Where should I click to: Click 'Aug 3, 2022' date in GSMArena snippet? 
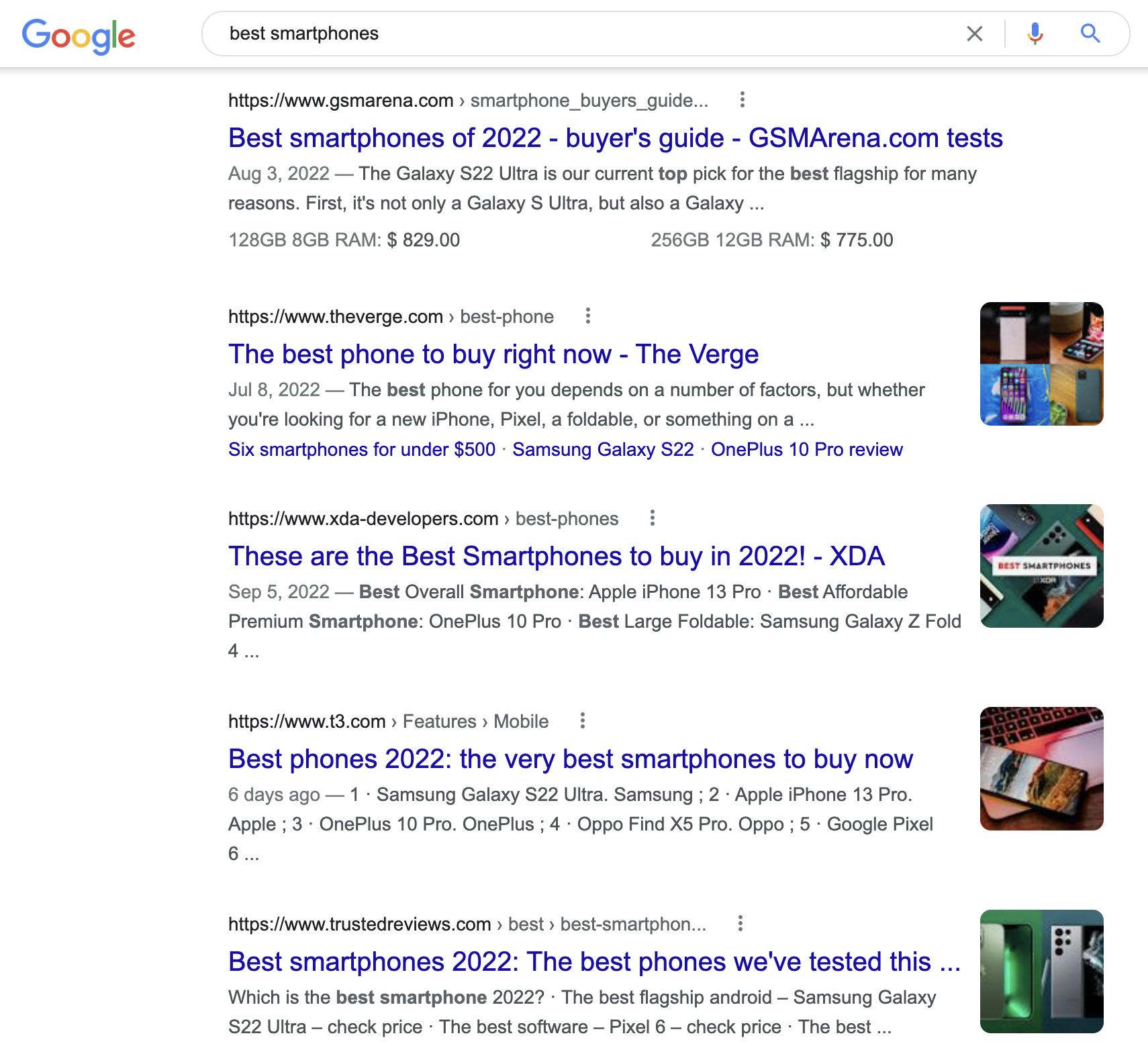(x=279, y=174)
